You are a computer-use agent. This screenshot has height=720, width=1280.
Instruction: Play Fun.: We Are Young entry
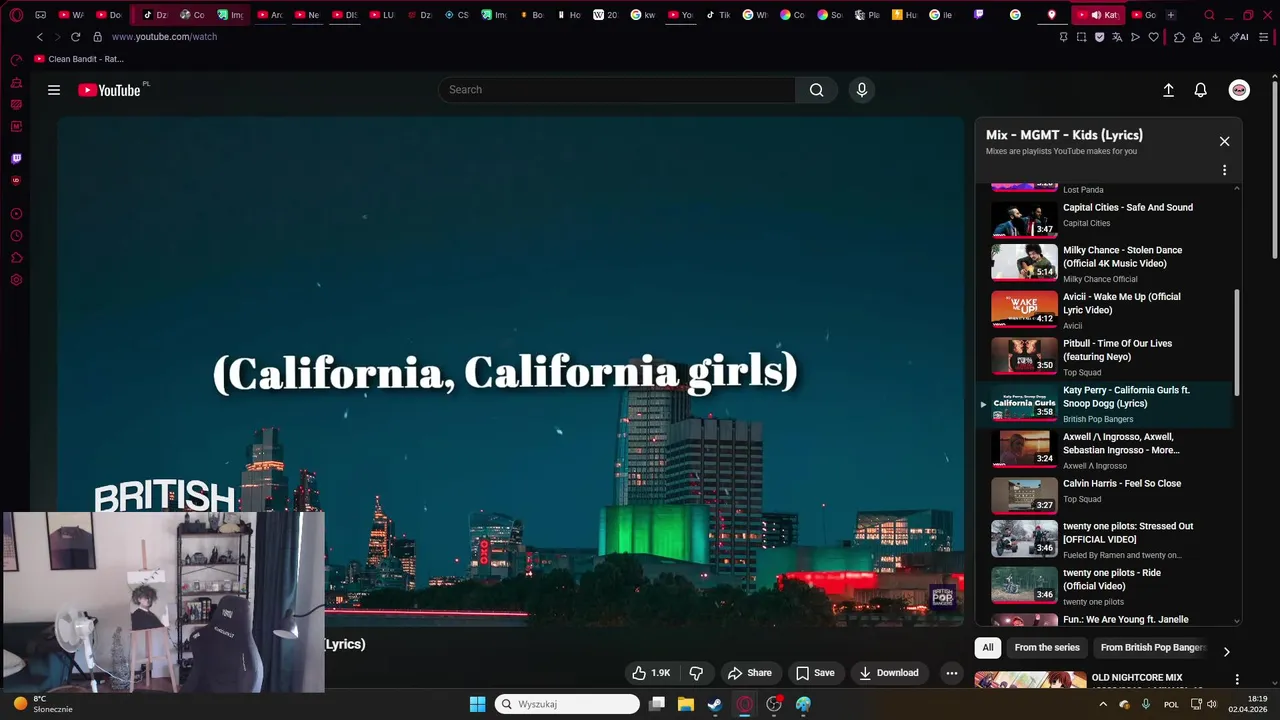click(1105, 619)
